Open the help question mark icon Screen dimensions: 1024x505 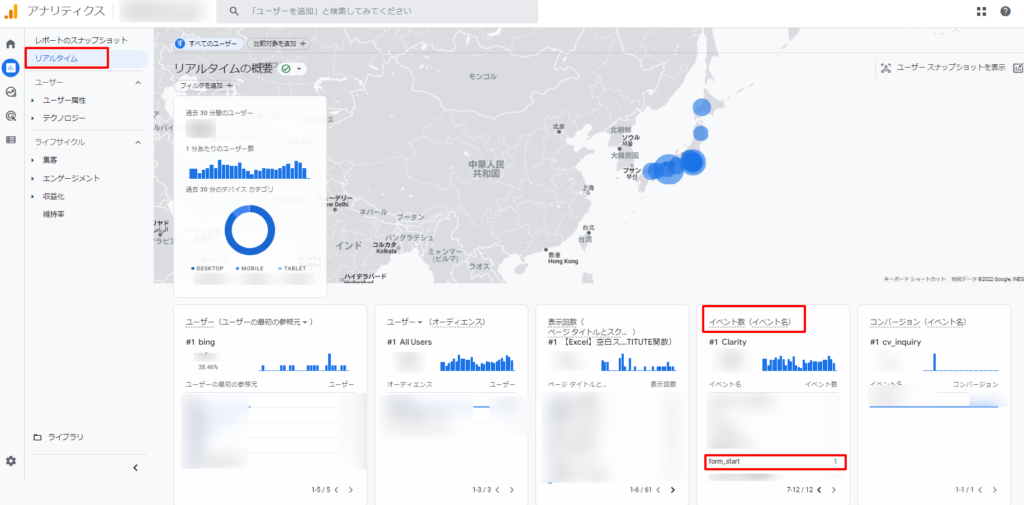pyautogui.click(x=1006, y=11)
